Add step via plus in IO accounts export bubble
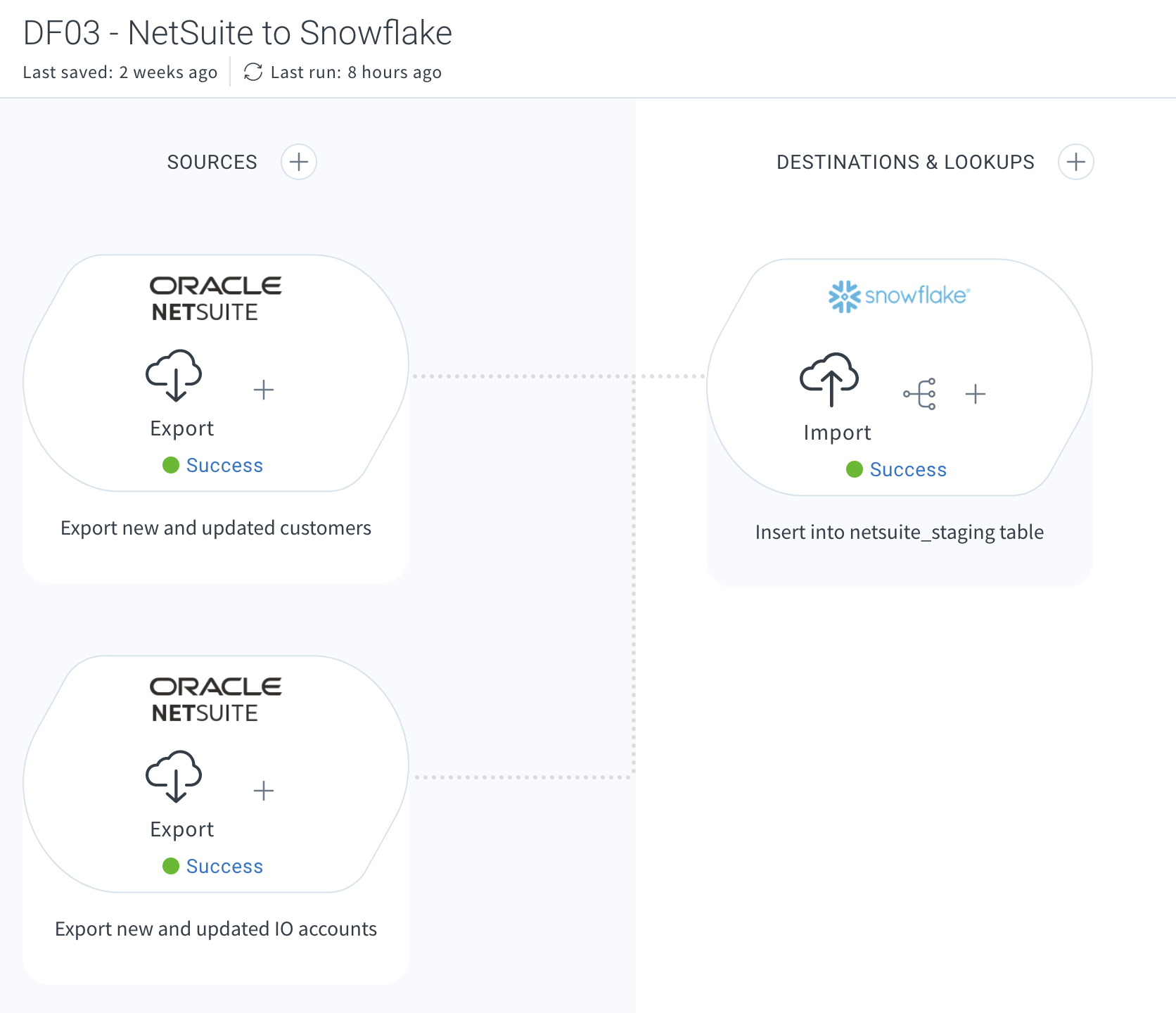The width and height of the screenshot is (1176, 1013). [264, 791]
